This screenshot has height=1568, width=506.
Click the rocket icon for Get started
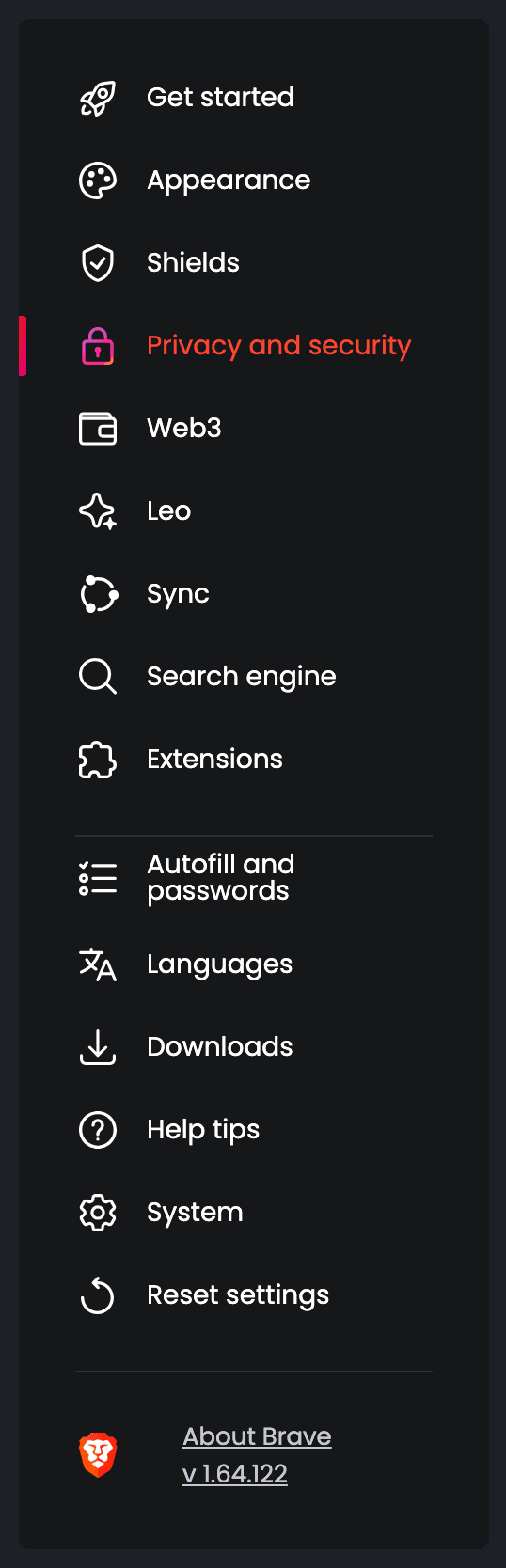(98, 98)
